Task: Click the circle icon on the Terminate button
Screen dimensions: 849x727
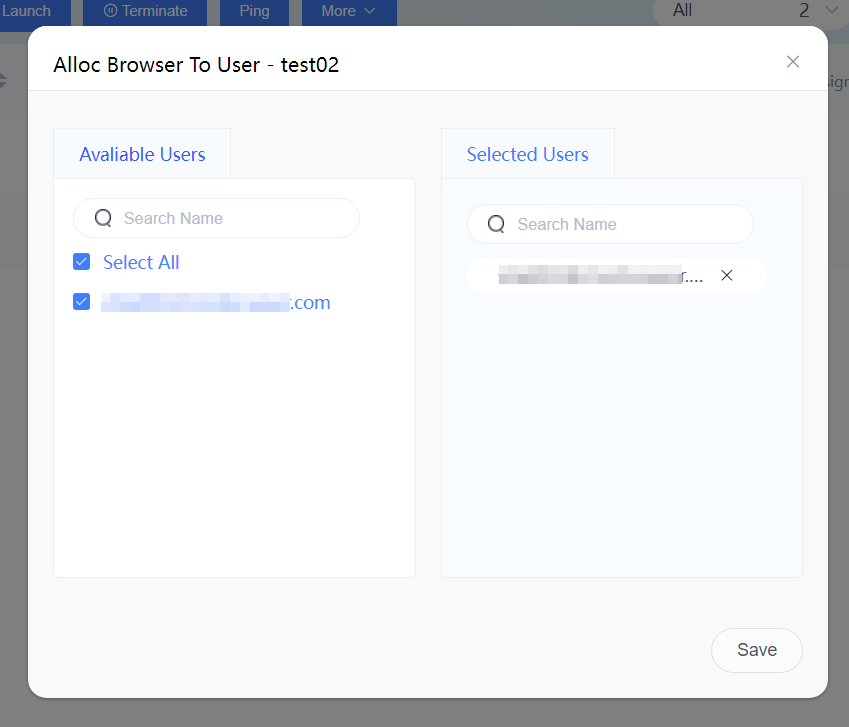Action: pyautogui.click(x=110, y=11)
